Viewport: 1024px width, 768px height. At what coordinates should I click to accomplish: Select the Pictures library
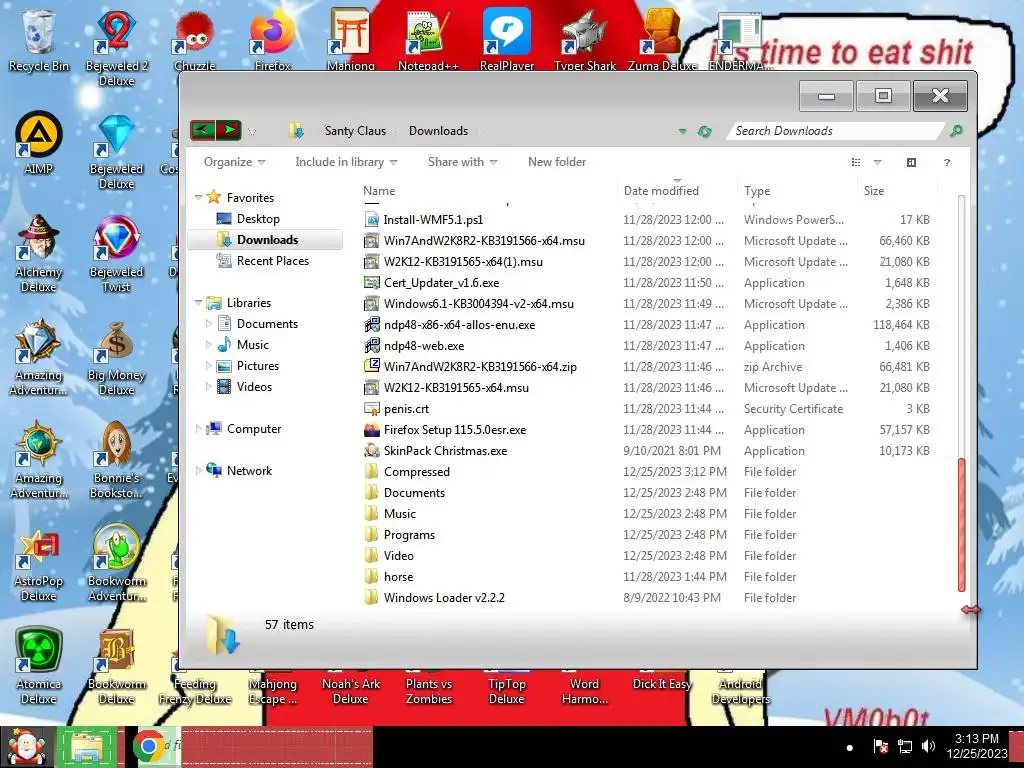click(257, 366)
